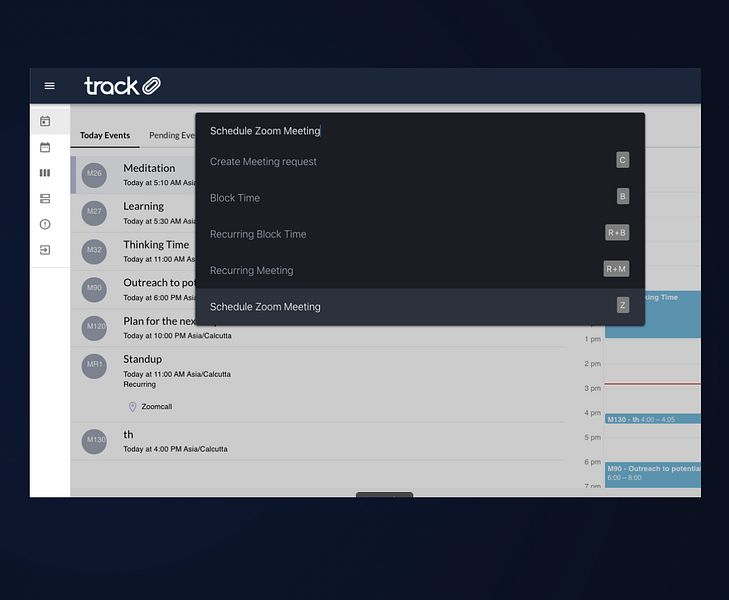Switch to Today Events tab
This screenshot has height=600, width=729.
click(x=105, y=135)
